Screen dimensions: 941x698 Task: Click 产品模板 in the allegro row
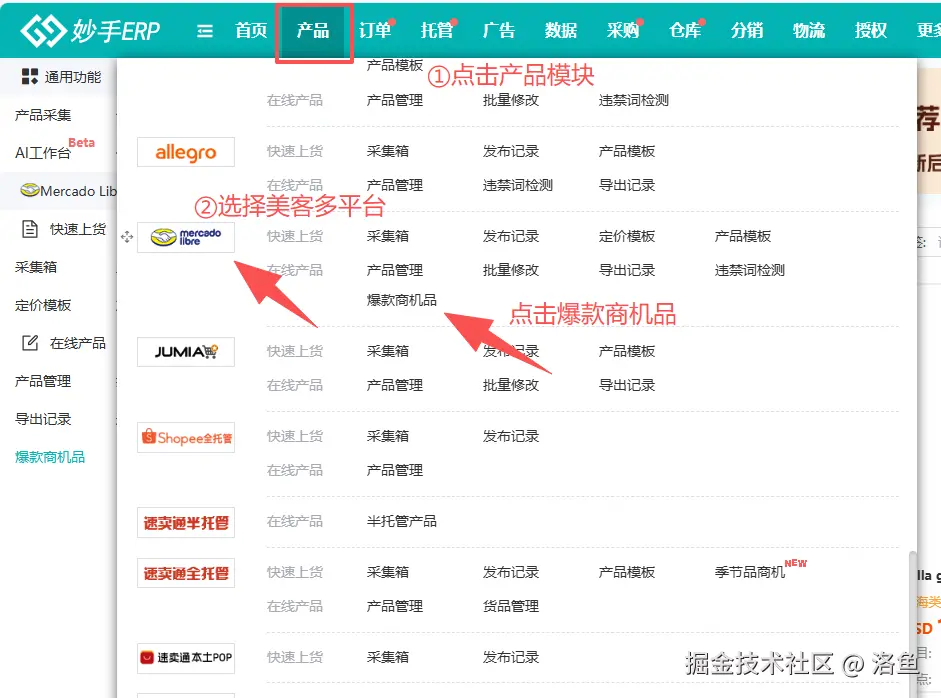click(x=627, y=151)
